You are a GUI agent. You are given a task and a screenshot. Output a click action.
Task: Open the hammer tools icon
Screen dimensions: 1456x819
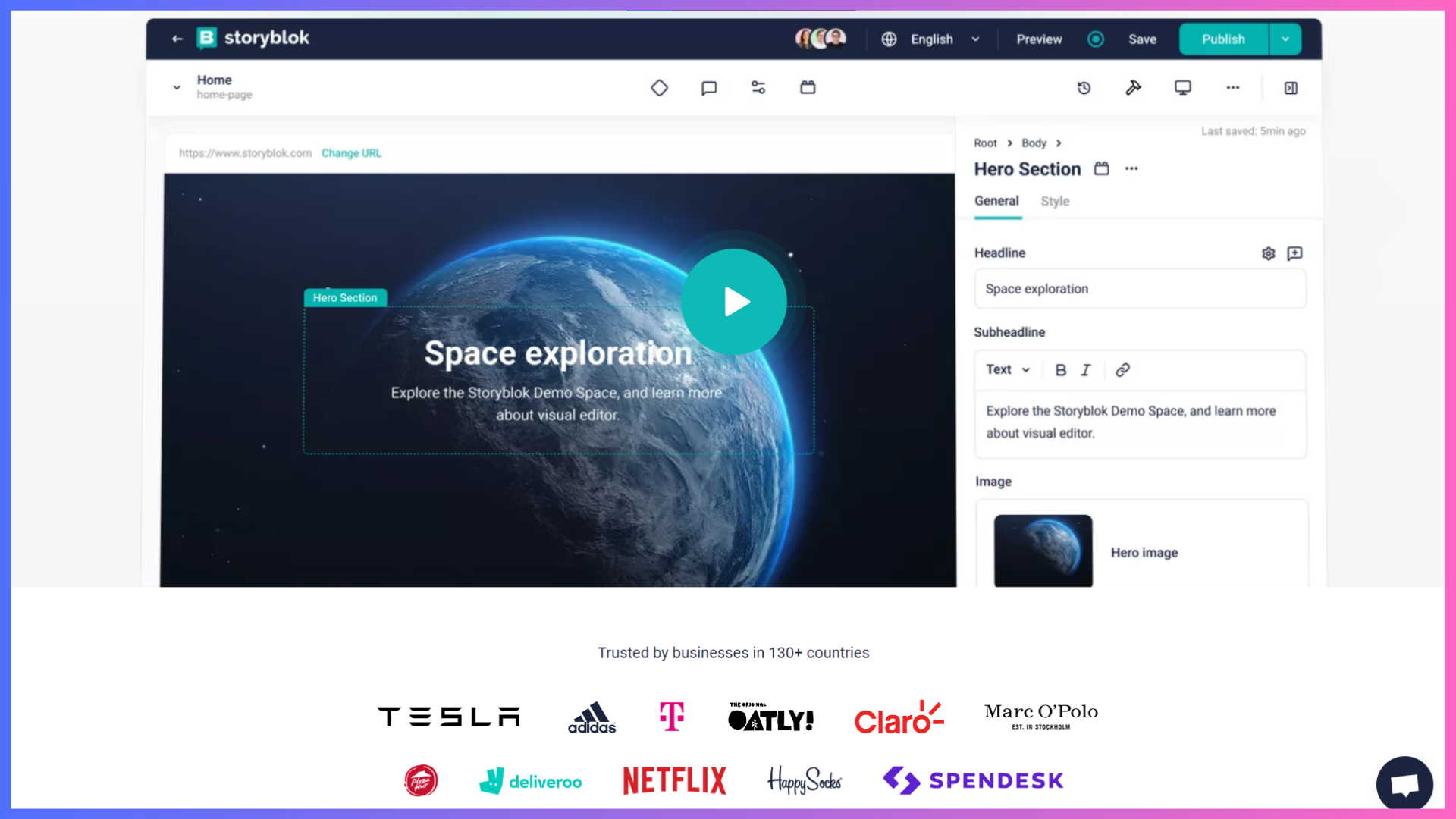point(1133,88)
